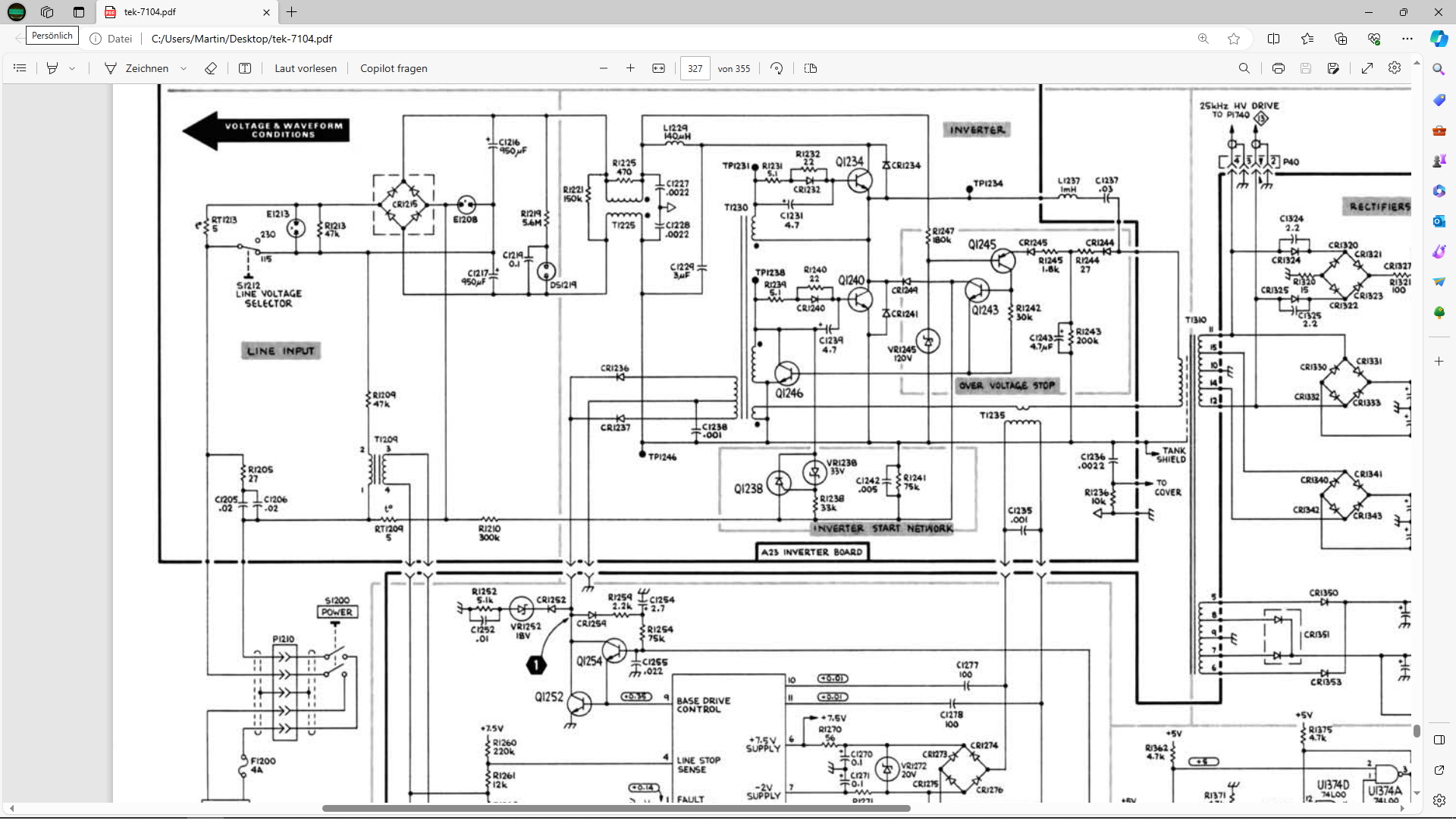Click the address bar URL
Image resolution: width=1456 pixels, height=830 pixels.
[241, 39]
